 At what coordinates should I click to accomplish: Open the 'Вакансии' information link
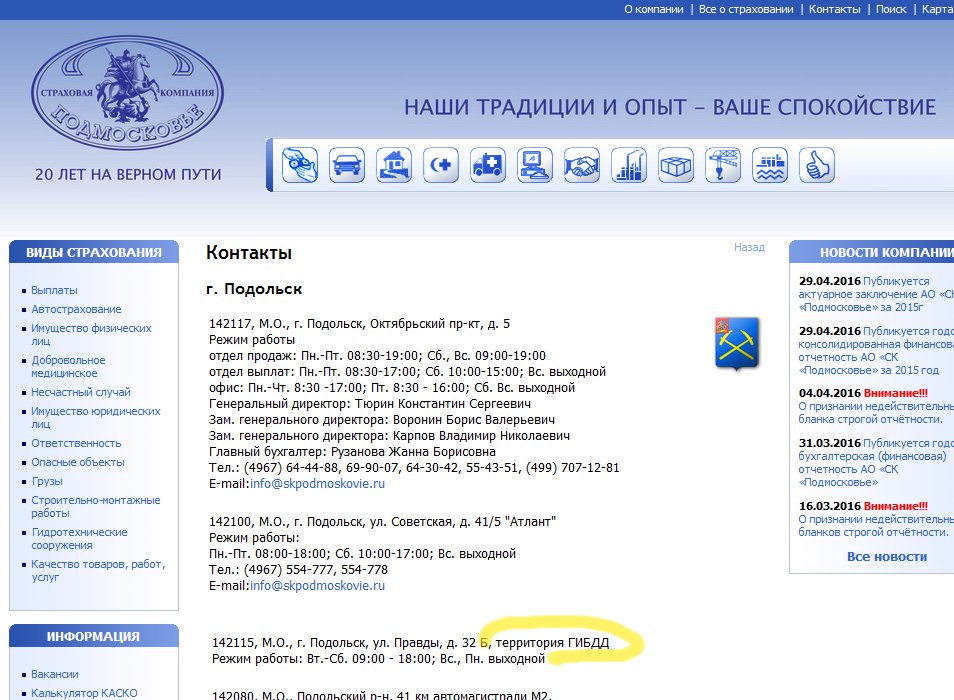tap(55, 674)
